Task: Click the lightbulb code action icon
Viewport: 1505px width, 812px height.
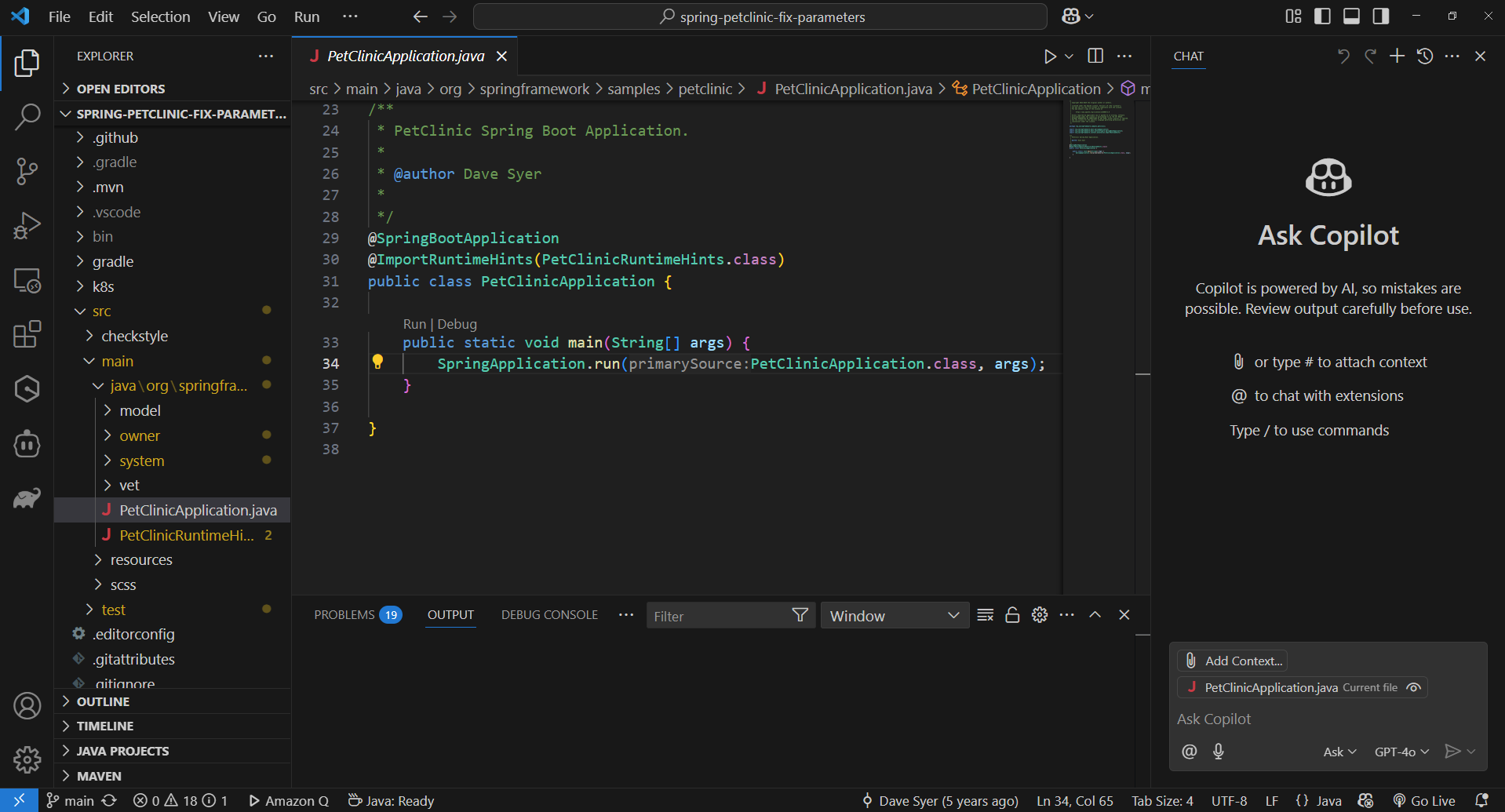Action: 377,362
